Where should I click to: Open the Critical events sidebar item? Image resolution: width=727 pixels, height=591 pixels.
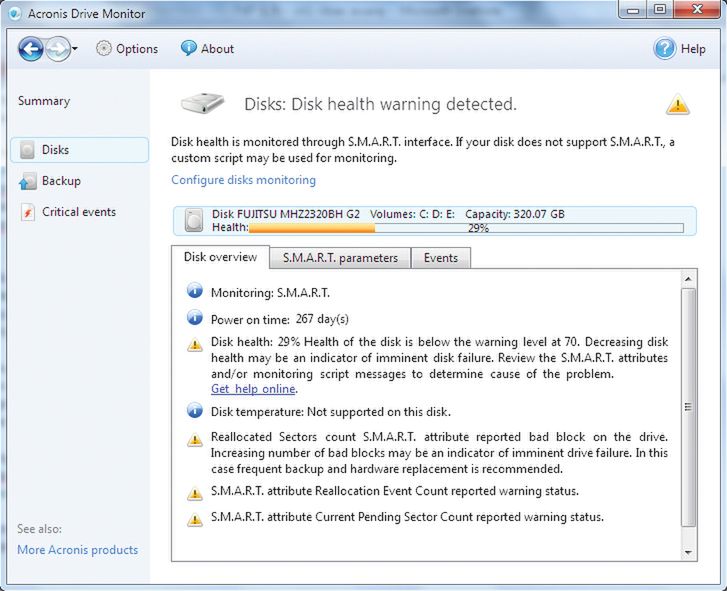click(x=79, y=212)
